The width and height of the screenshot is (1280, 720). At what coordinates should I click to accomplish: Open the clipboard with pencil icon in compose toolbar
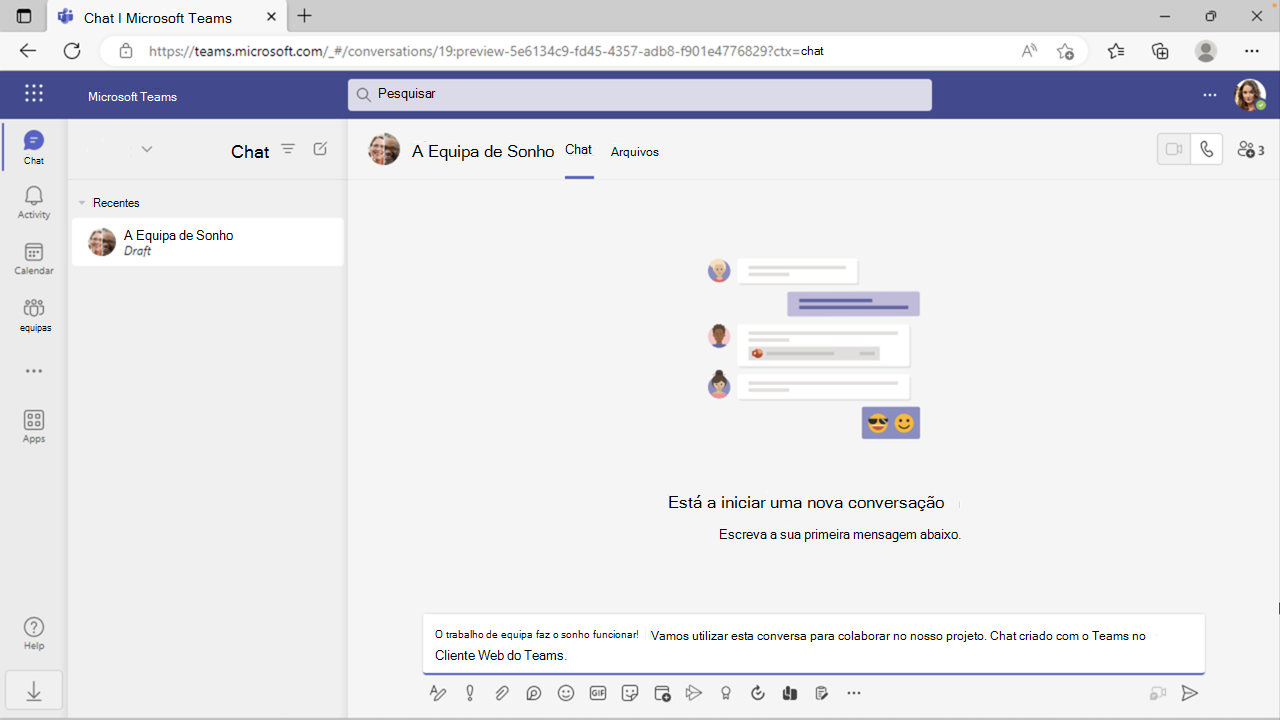pos(822,693)
